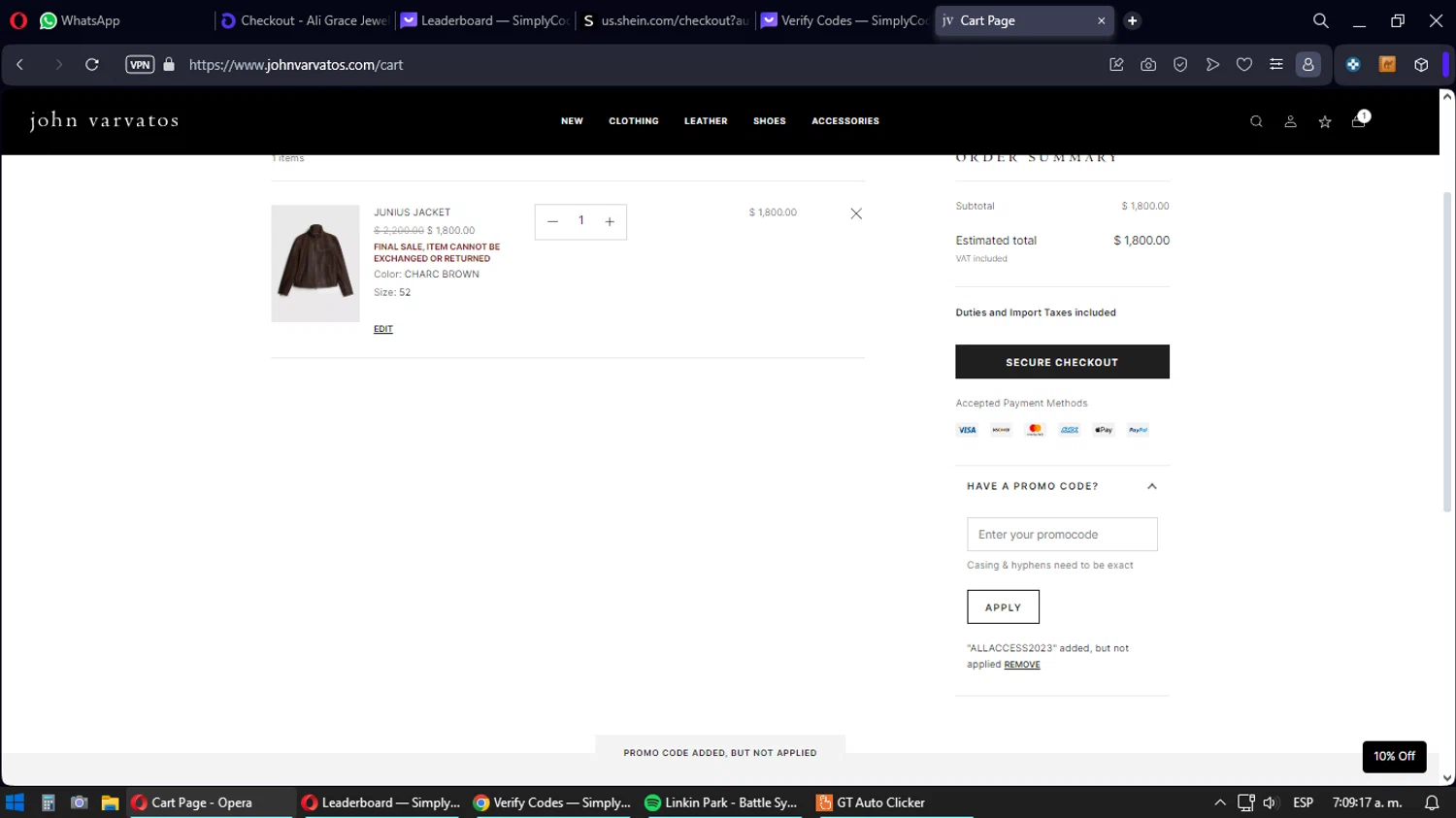Screen dimensions: 1456x818
Task: Click REMOVE link for ALLACCESS2023 code
Action: click(1022, 665)
